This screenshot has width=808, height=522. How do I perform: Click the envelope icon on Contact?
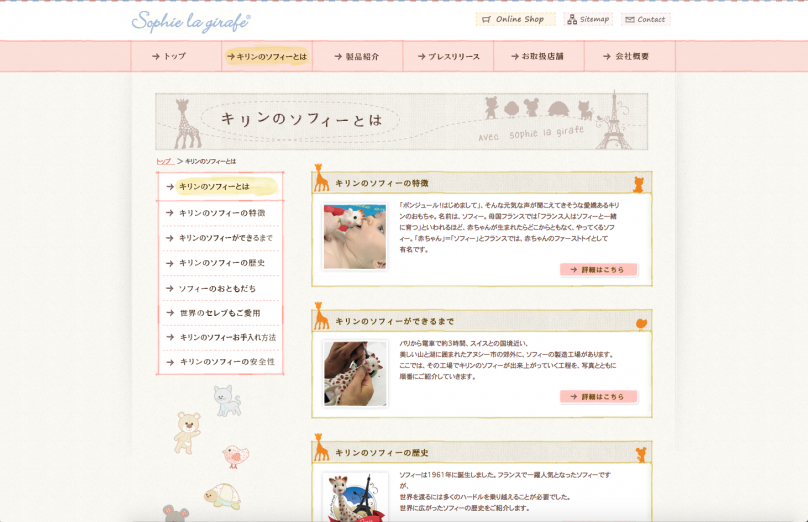(630, 20)
